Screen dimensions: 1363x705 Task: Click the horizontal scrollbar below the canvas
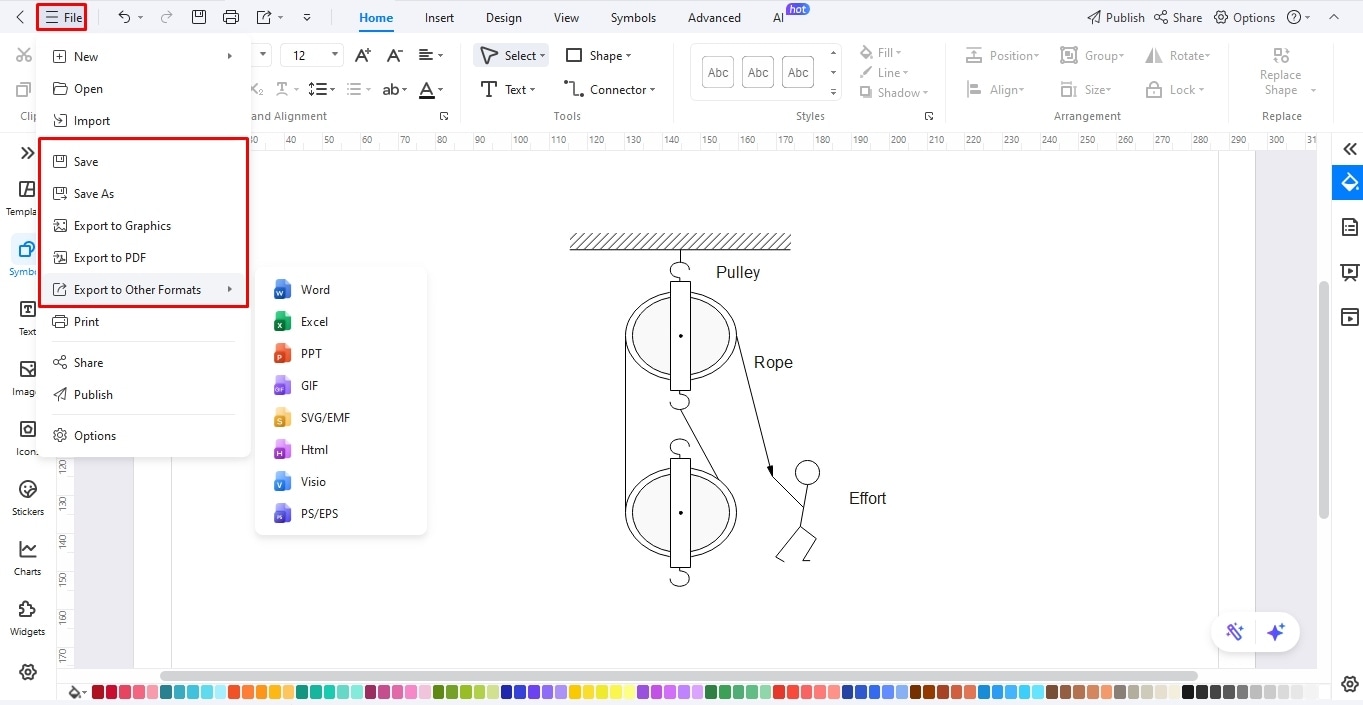coord(678,676)
